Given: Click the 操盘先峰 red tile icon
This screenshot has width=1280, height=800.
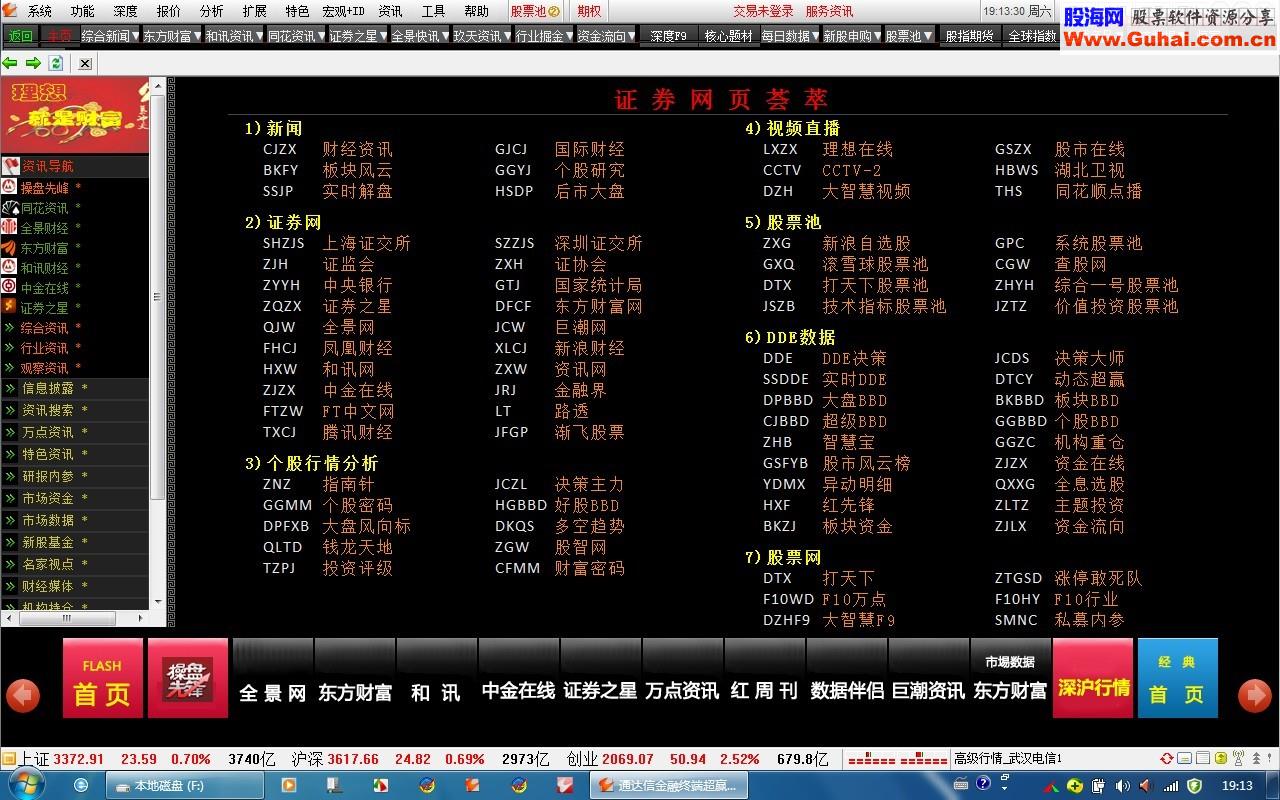Looking at the screenshot, I should point(188,678).
